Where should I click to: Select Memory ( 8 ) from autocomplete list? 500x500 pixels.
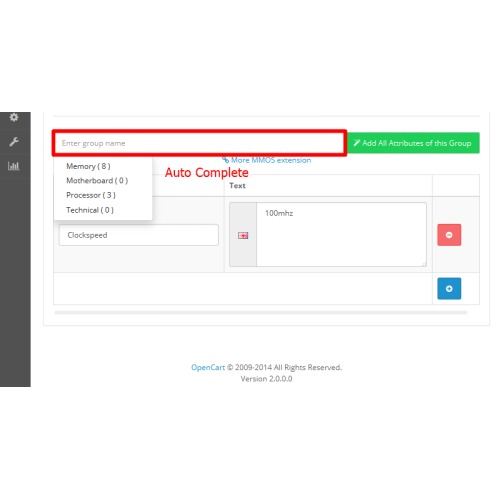88,166
